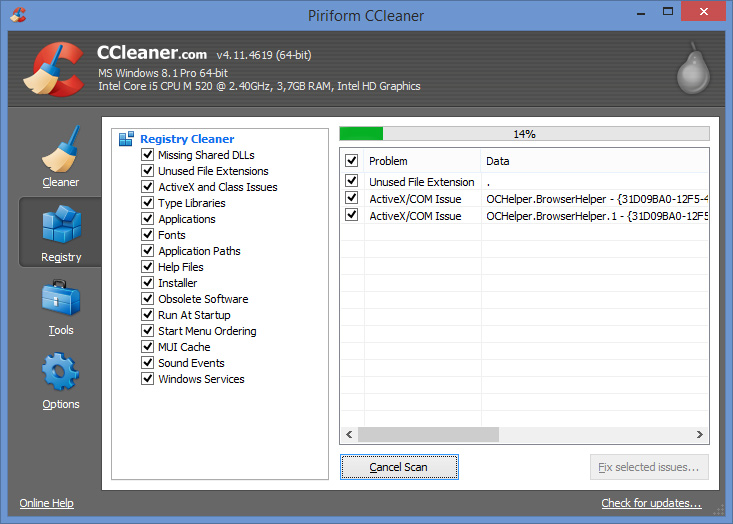The height and width of the screenshot is (524, 733).
Task: Sort results by Data column
Action: pos(595,161)
